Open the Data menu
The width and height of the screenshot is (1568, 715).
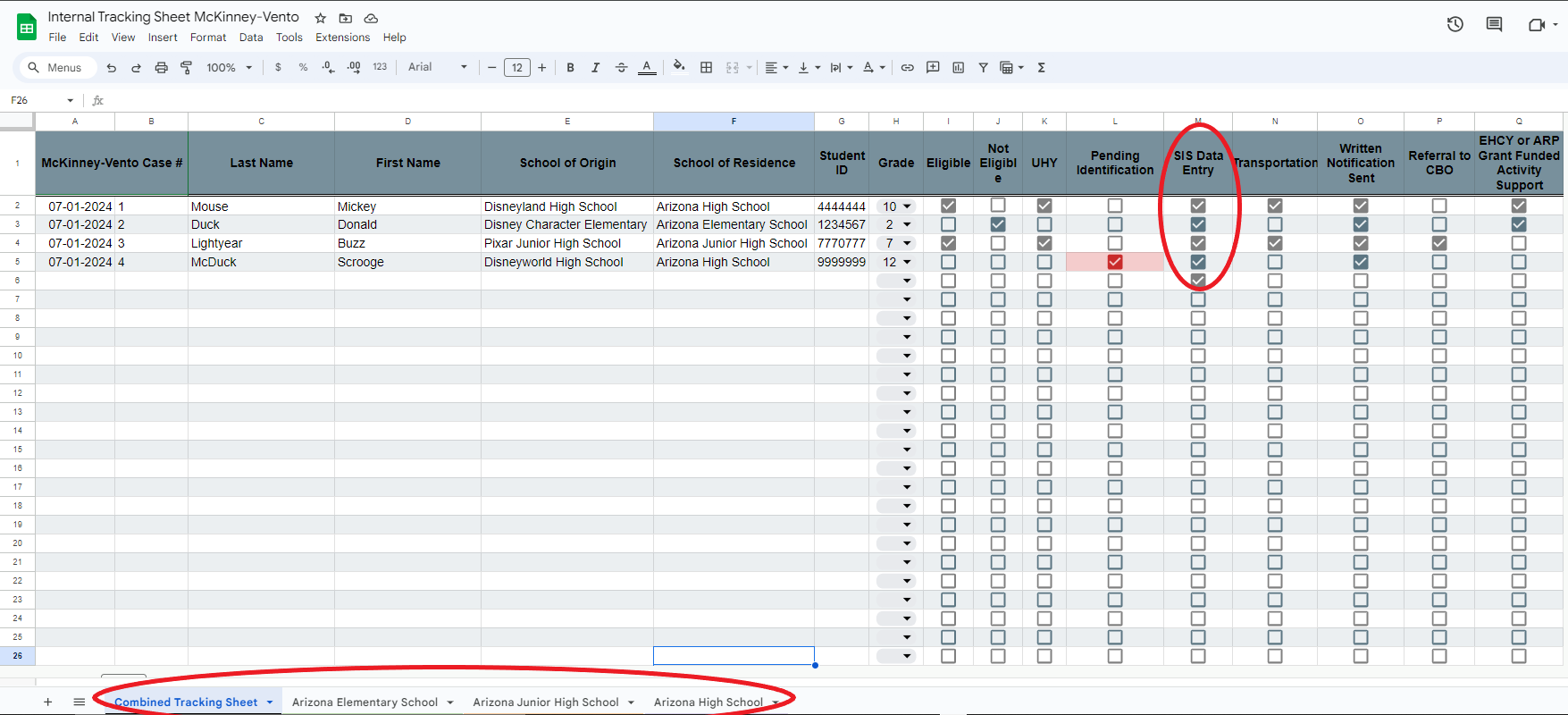click(x=251, y=38)
